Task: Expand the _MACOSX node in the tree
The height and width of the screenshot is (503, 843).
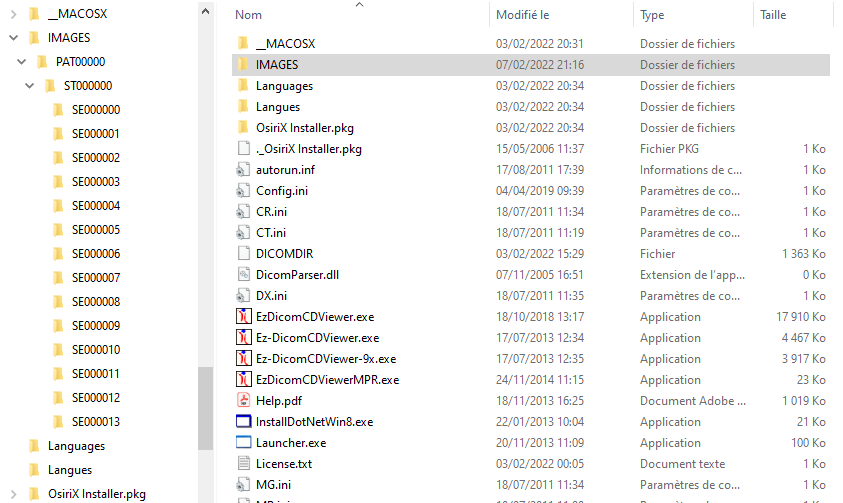Action: coord(14,13)
